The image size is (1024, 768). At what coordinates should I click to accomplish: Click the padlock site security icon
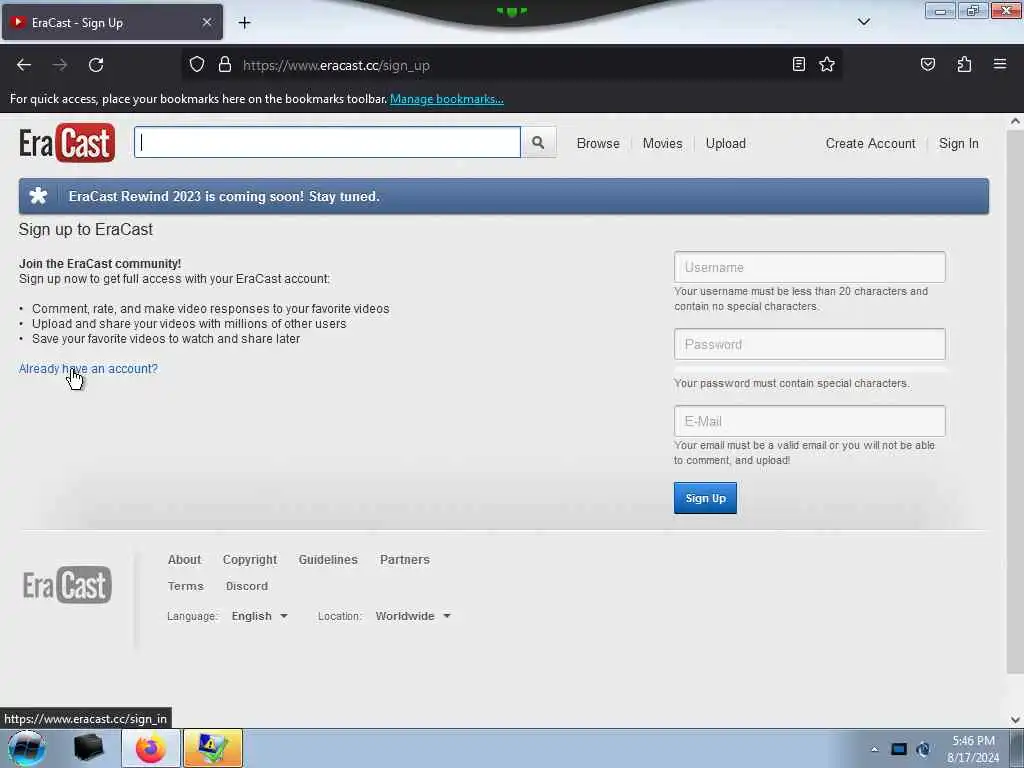point(225,64)
